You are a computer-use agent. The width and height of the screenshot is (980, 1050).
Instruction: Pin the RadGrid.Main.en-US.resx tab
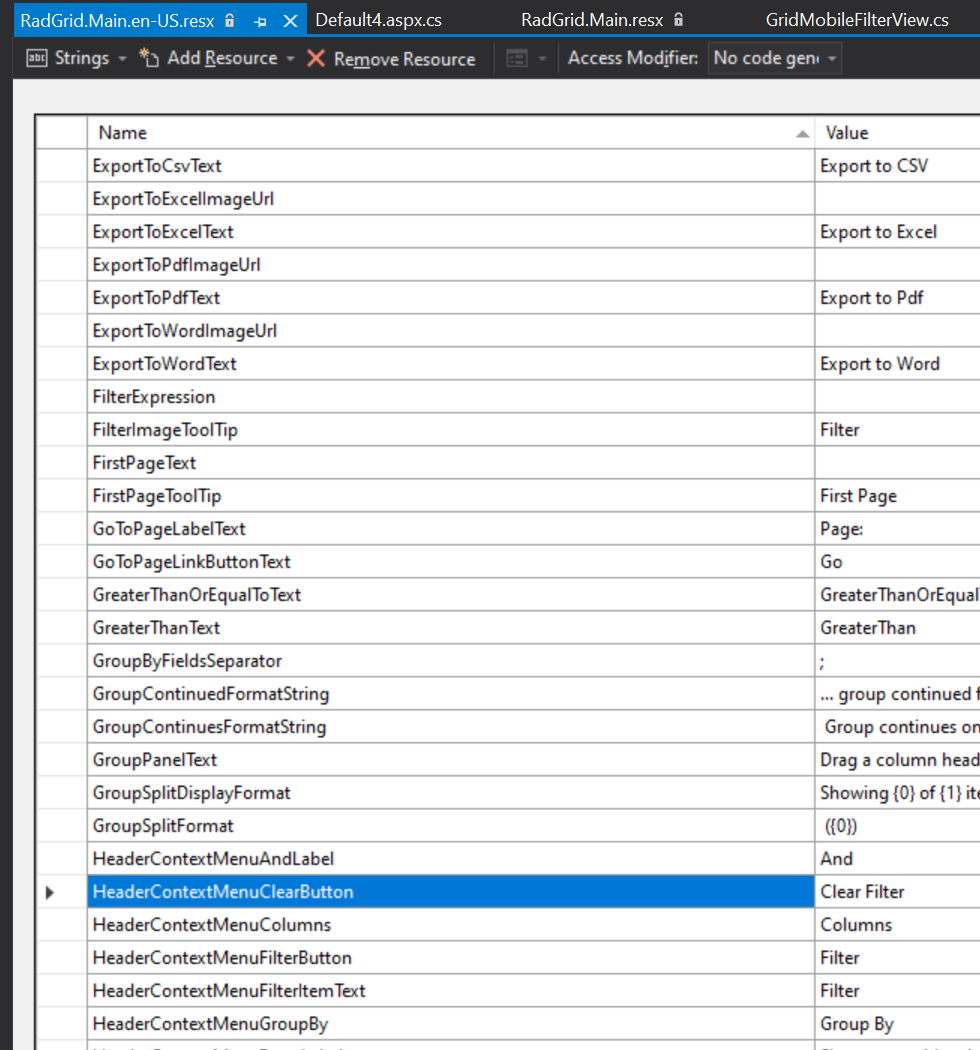[261, 21]
